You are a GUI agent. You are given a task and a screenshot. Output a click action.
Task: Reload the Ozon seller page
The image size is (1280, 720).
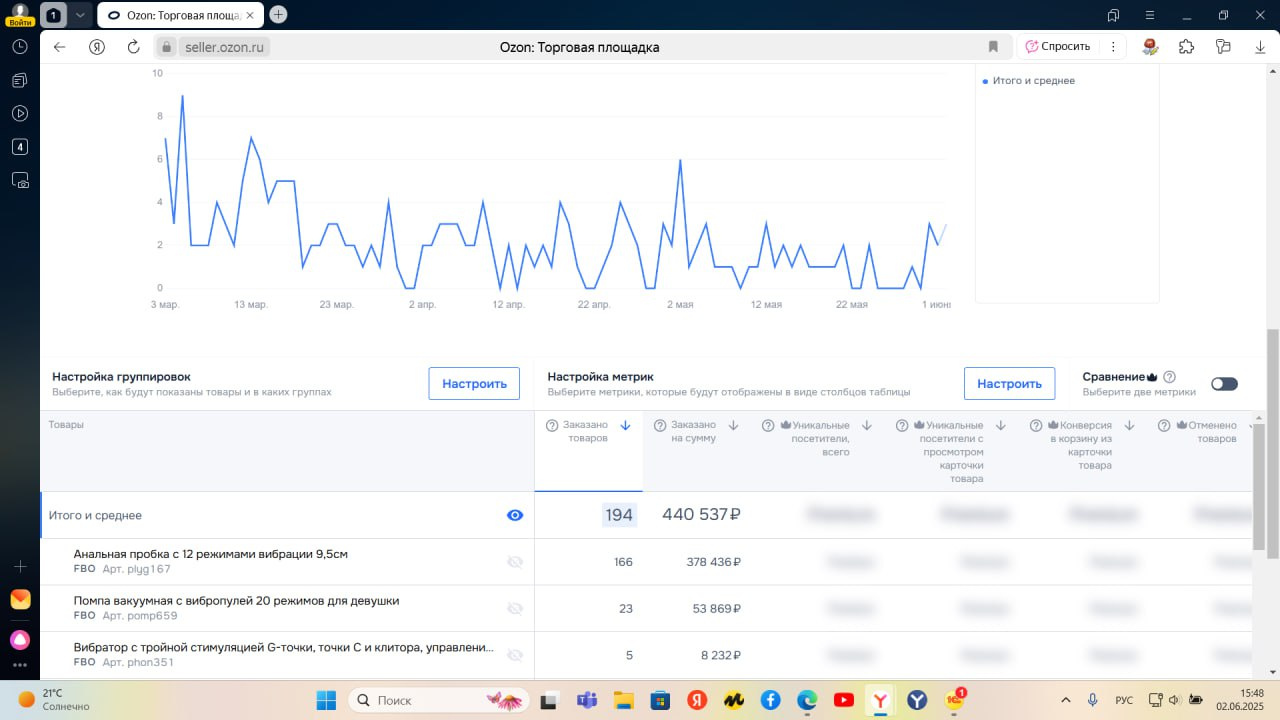(x=133, y=47)
